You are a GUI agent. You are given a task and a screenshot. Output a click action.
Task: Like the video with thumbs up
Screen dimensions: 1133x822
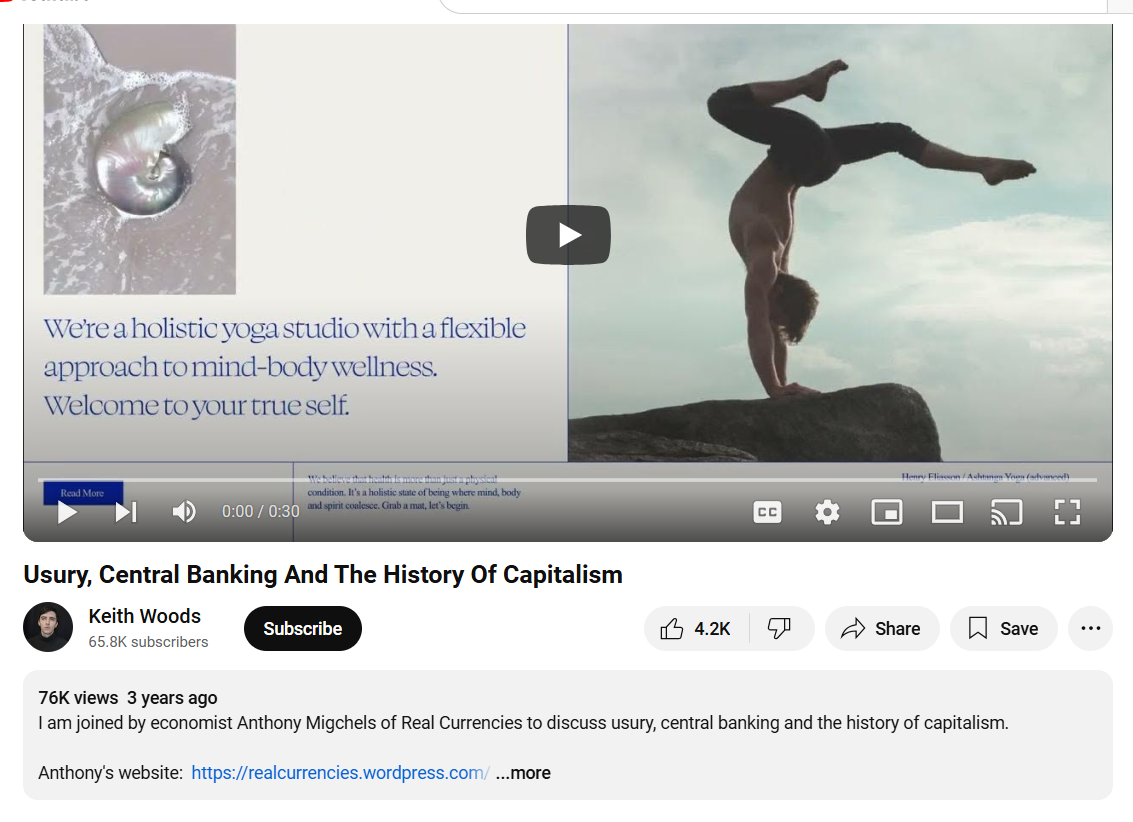point(696,628)
